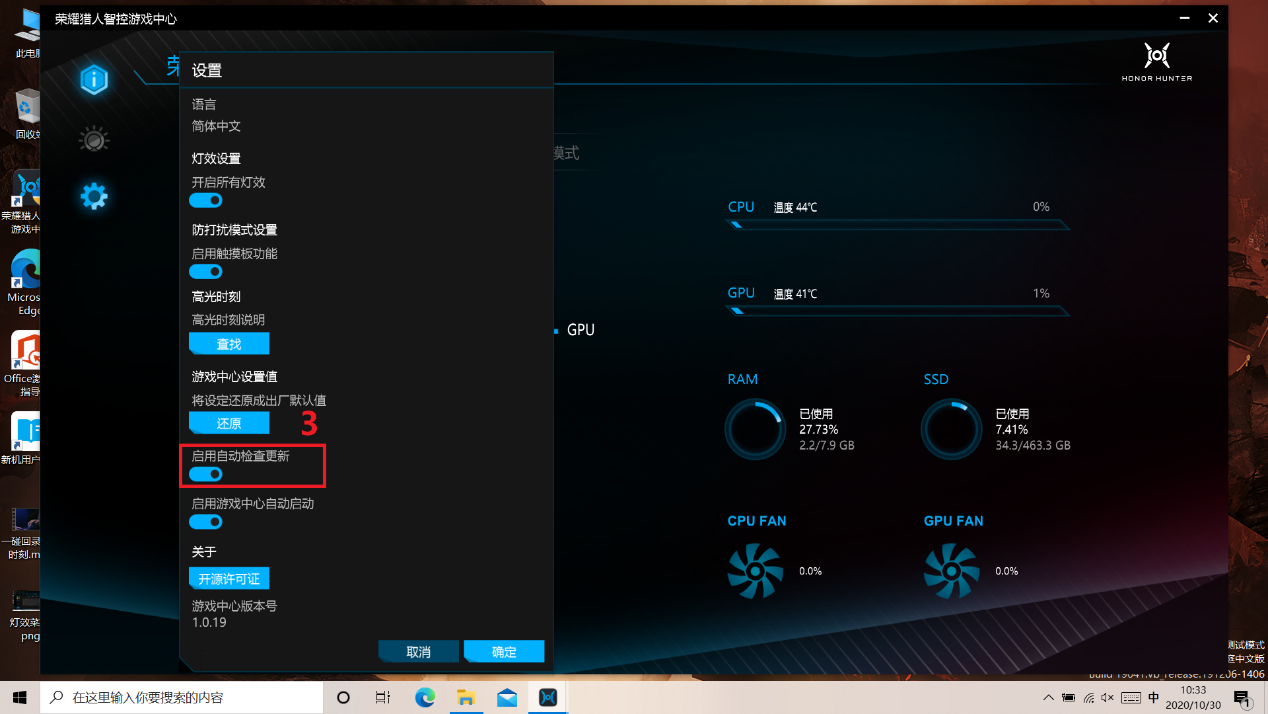Click 还原 to restore factory defaults
The width and height of the screenshot is (1268, 714).
click(229, 423)
